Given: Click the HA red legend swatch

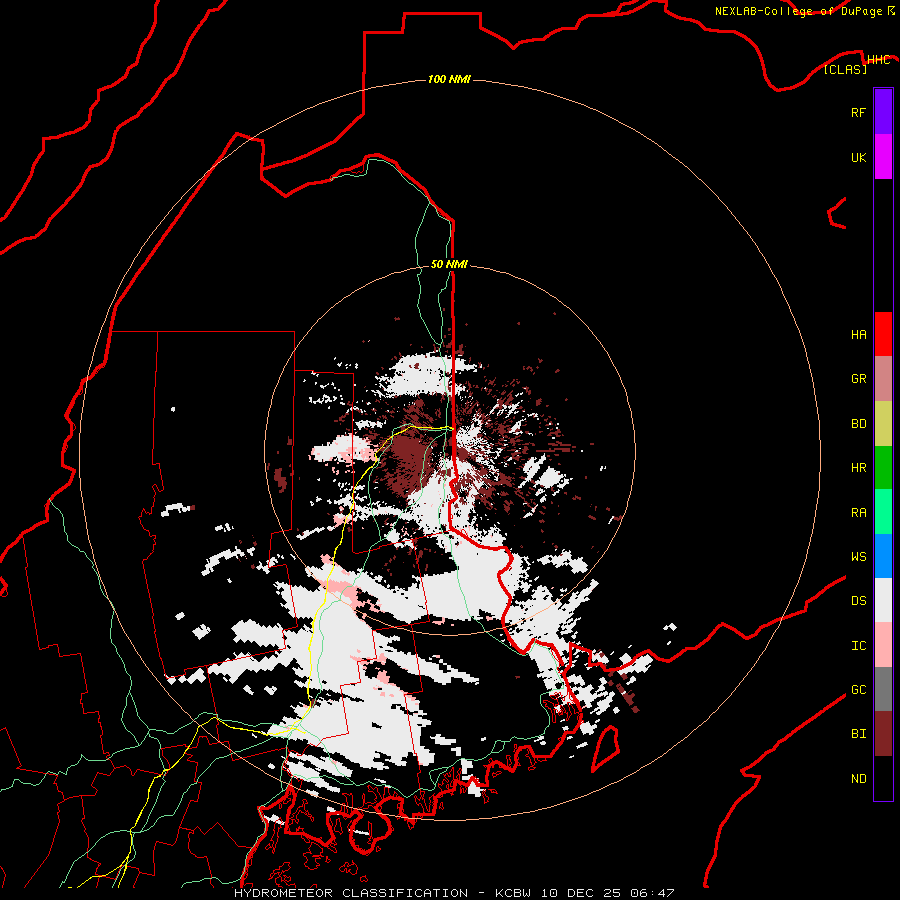Looking at the screenshot, I should pyautogui.click(x=883, y=334).
